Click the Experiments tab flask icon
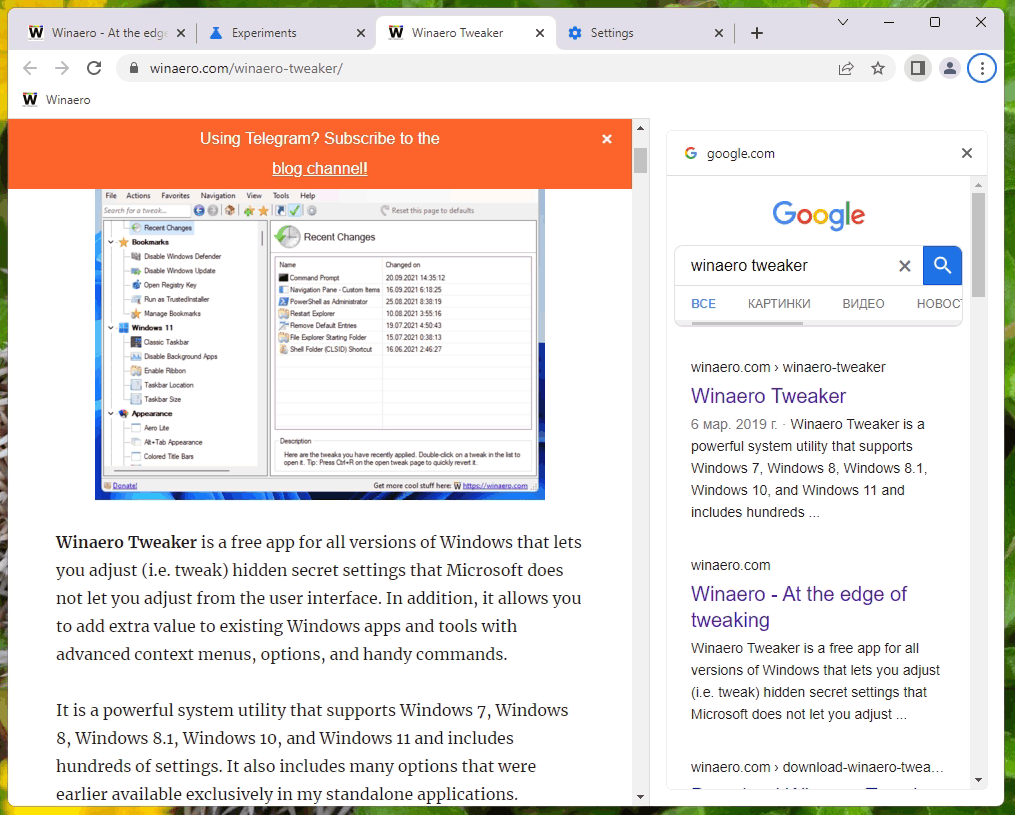 point(216,33)
